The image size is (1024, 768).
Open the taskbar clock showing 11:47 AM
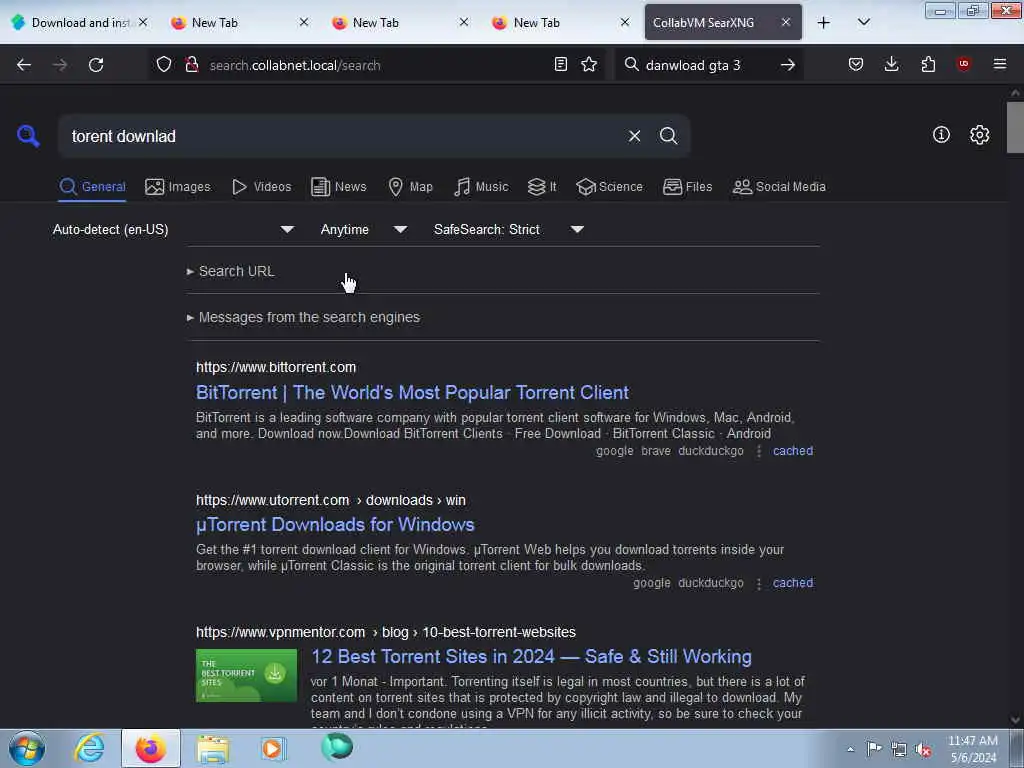tap(973, 749)
